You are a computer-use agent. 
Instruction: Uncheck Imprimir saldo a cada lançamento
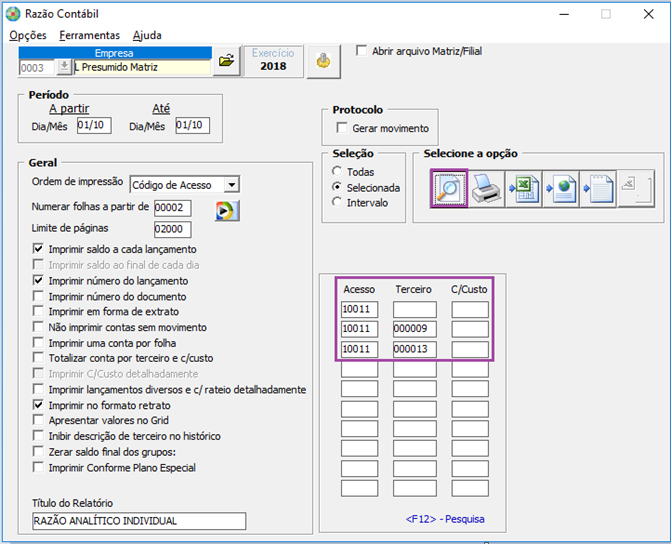[38, 249]
